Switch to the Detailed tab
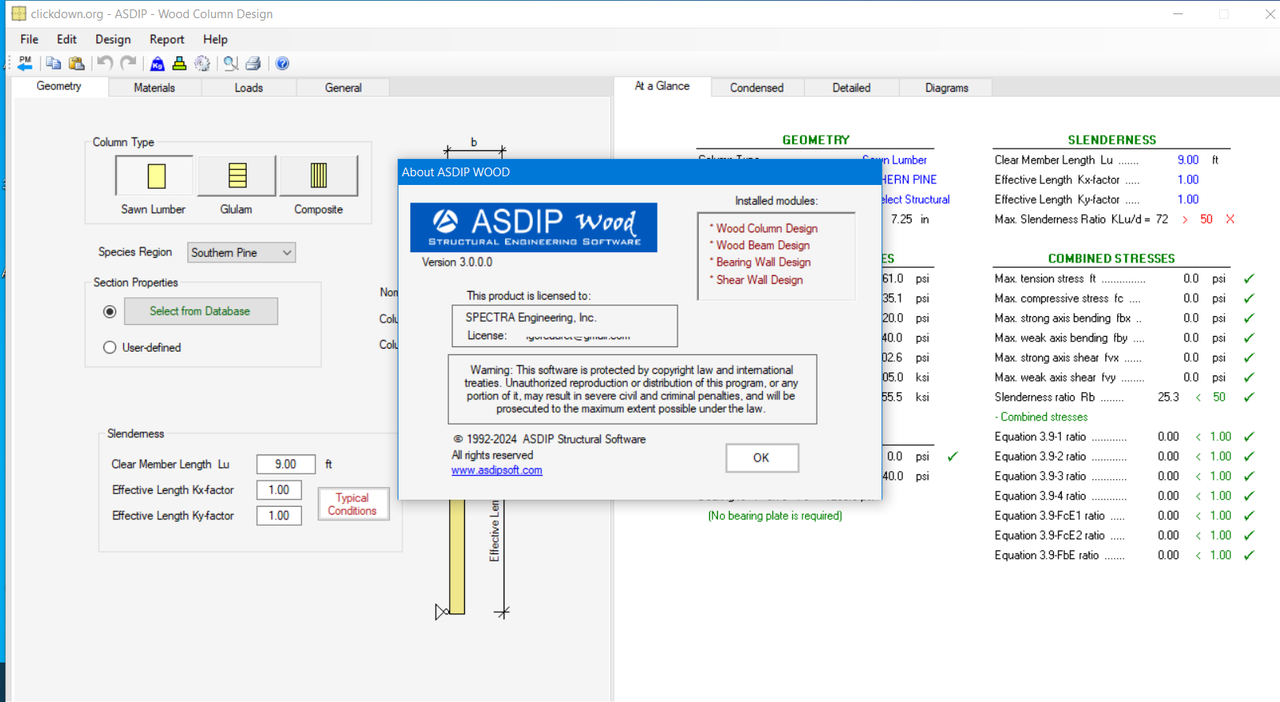The image size is (1280, 702). [851, 88]
